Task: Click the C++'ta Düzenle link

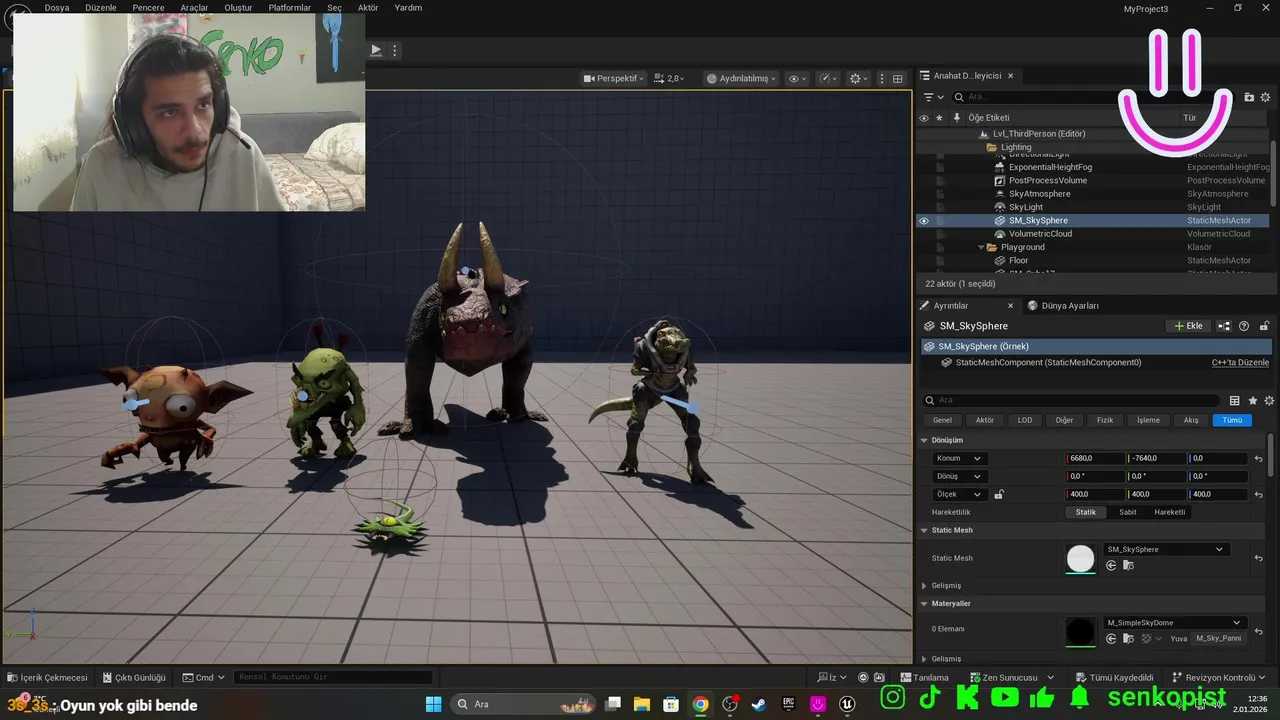Action: pos(1240,363)
